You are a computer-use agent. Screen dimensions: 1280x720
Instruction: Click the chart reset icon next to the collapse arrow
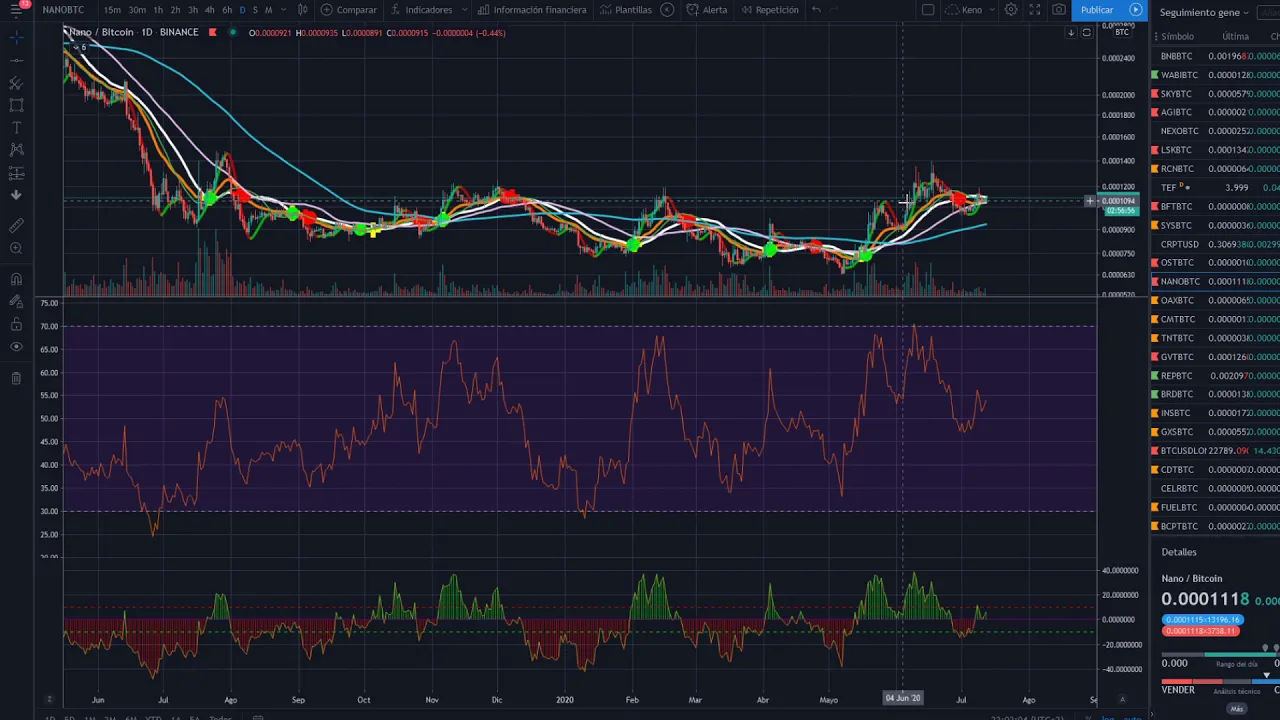point(1086,32)
